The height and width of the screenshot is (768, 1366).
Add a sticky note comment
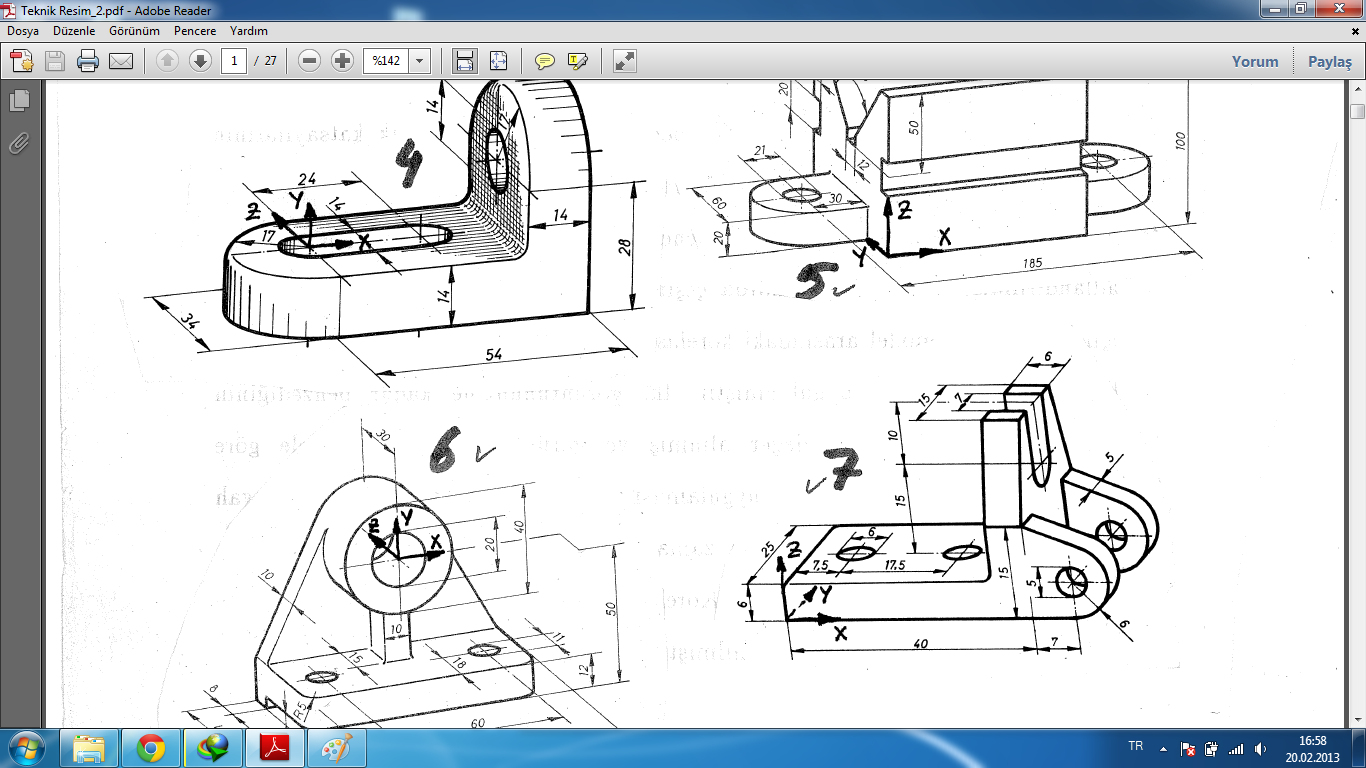point(545,61)
